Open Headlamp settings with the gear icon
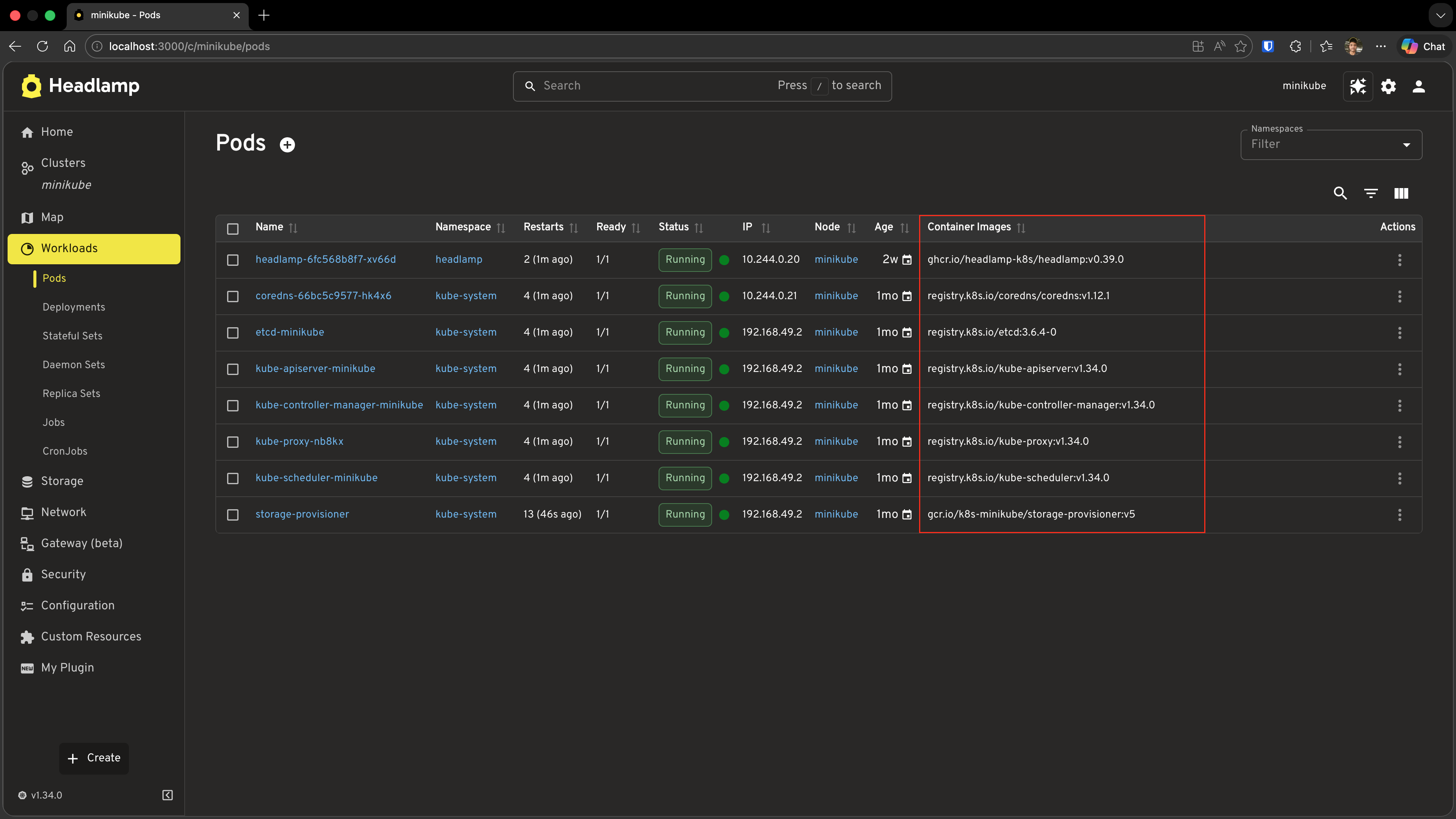Viewport: 1456px width, 819px height. [x=1389, y=86]
